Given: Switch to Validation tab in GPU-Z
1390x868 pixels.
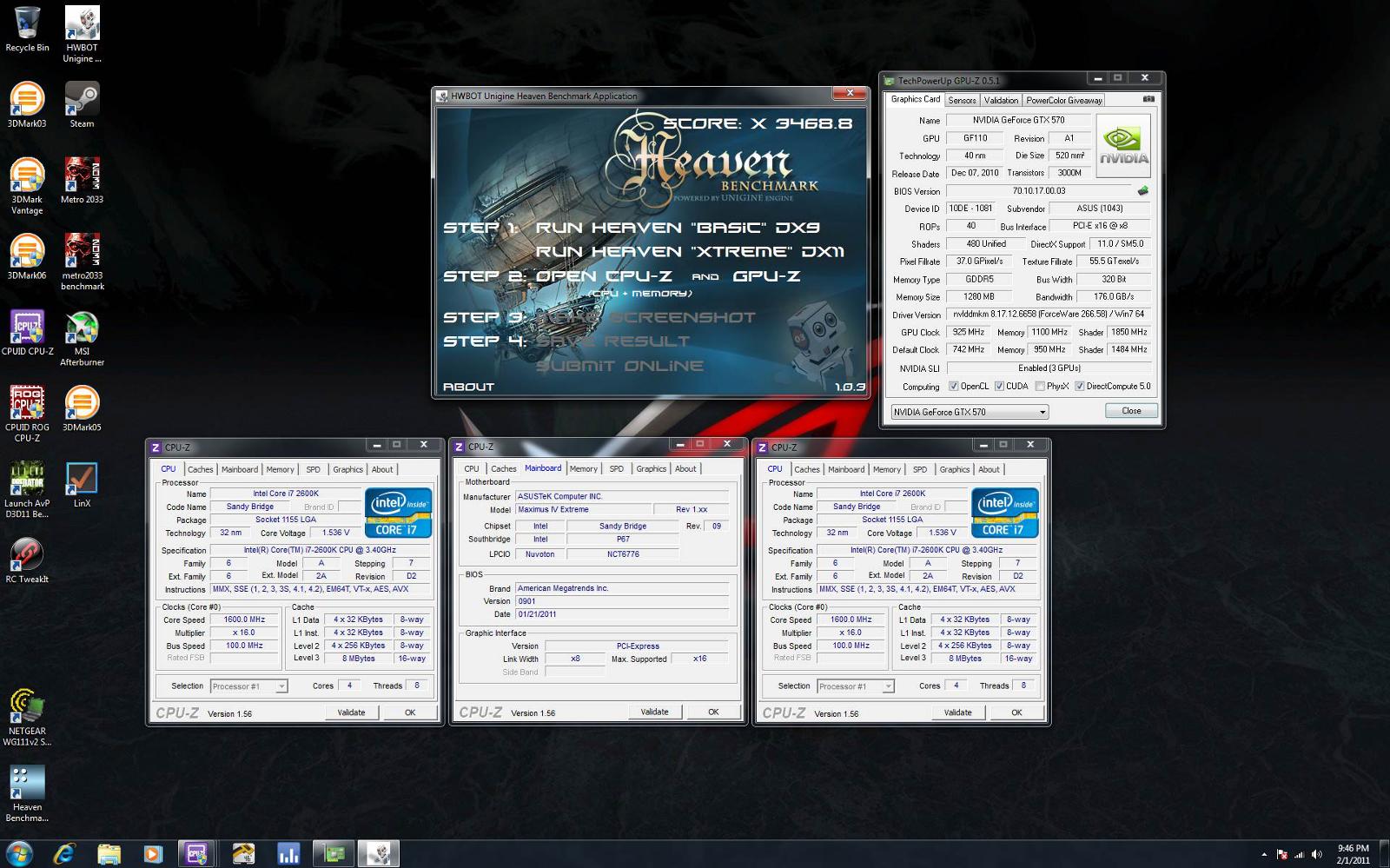Looking at the screenshot, I should point(1001,101).
